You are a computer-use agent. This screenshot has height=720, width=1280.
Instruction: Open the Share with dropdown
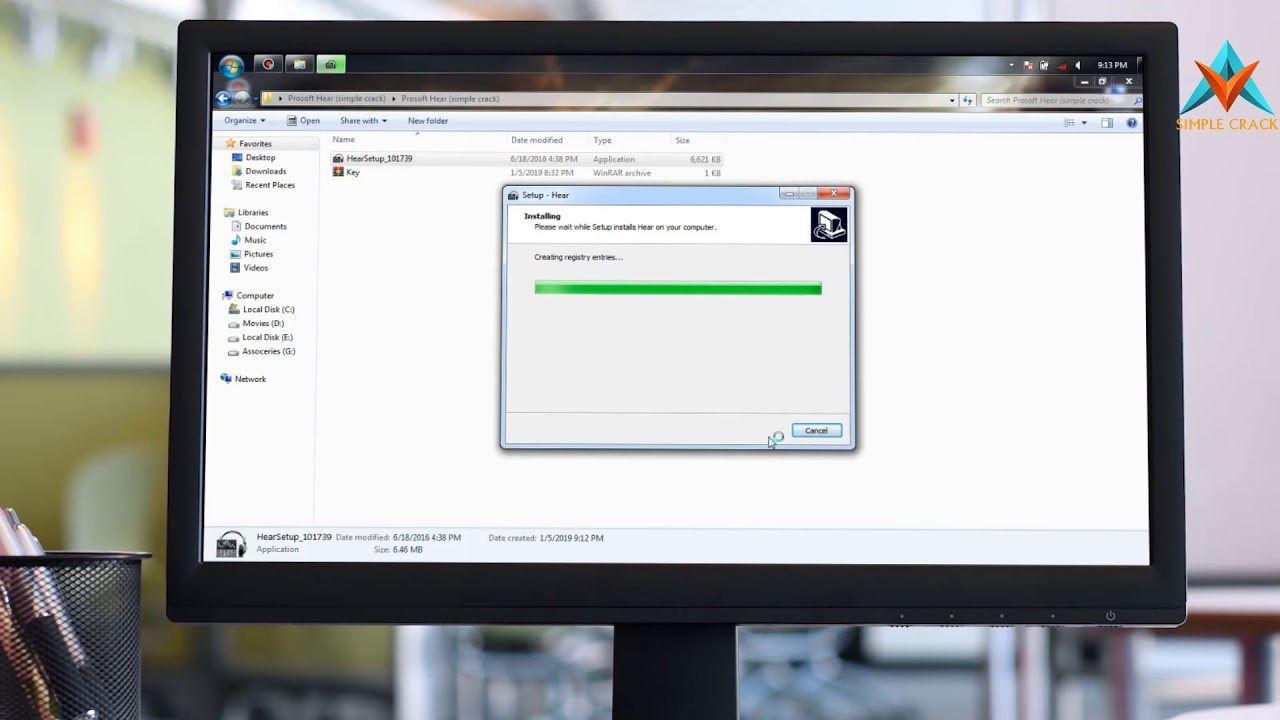[363, 121]
